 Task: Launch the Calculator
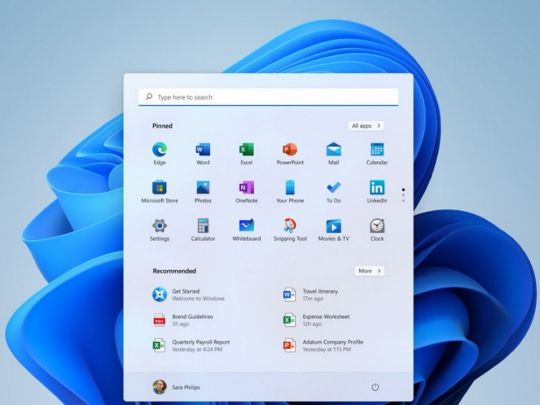pos(203,230)
